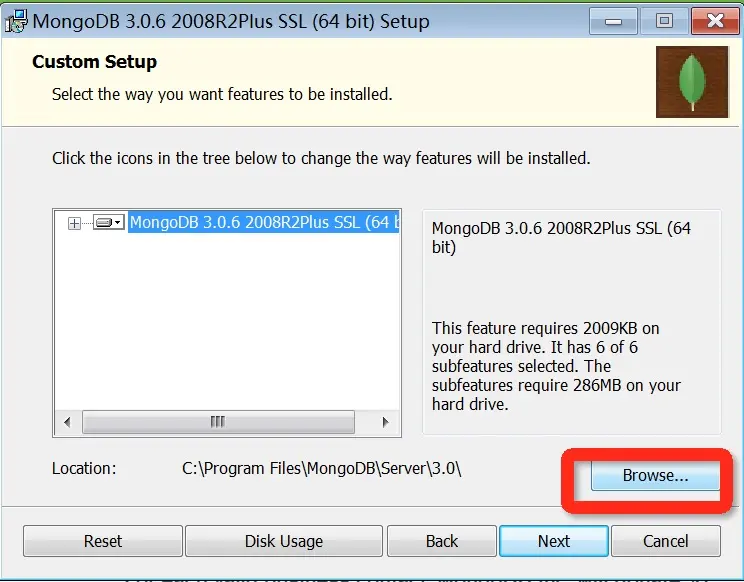Select MongoDB 3.0.6 2008R2Plus SSL tree item

(264, 222)
